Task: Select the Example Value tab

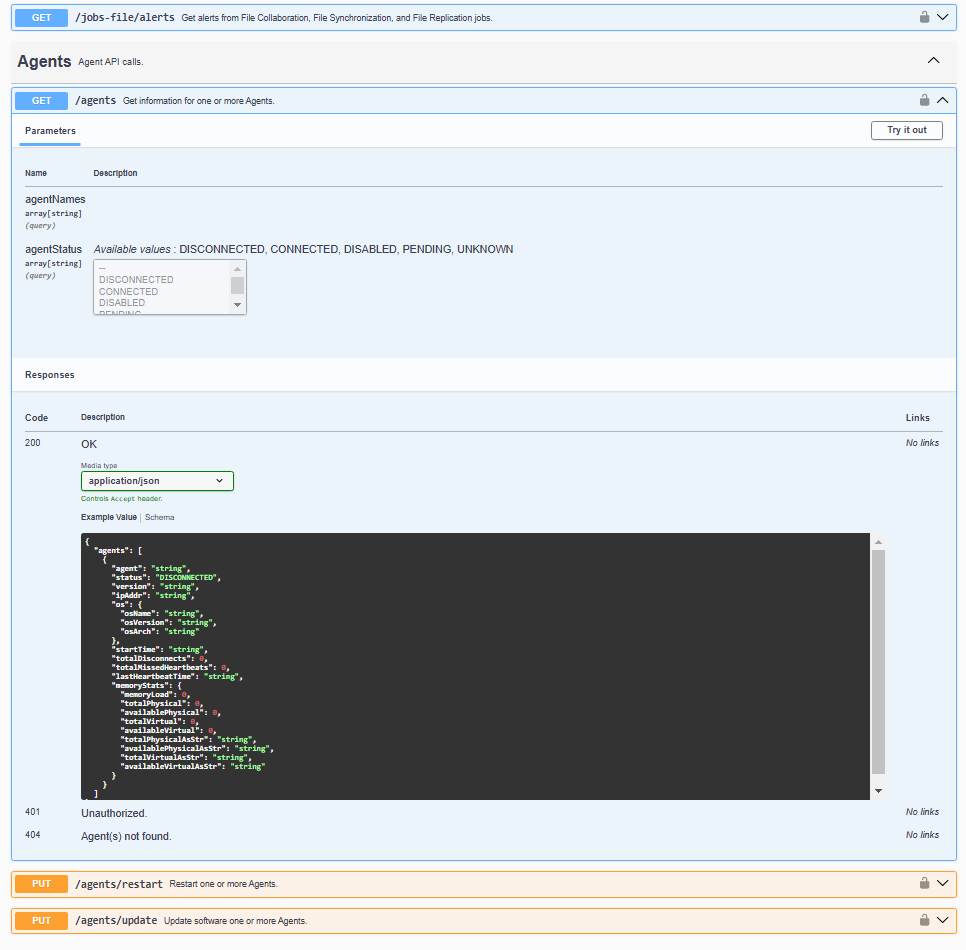Action: pyautogui.click(x=108, y=517)
